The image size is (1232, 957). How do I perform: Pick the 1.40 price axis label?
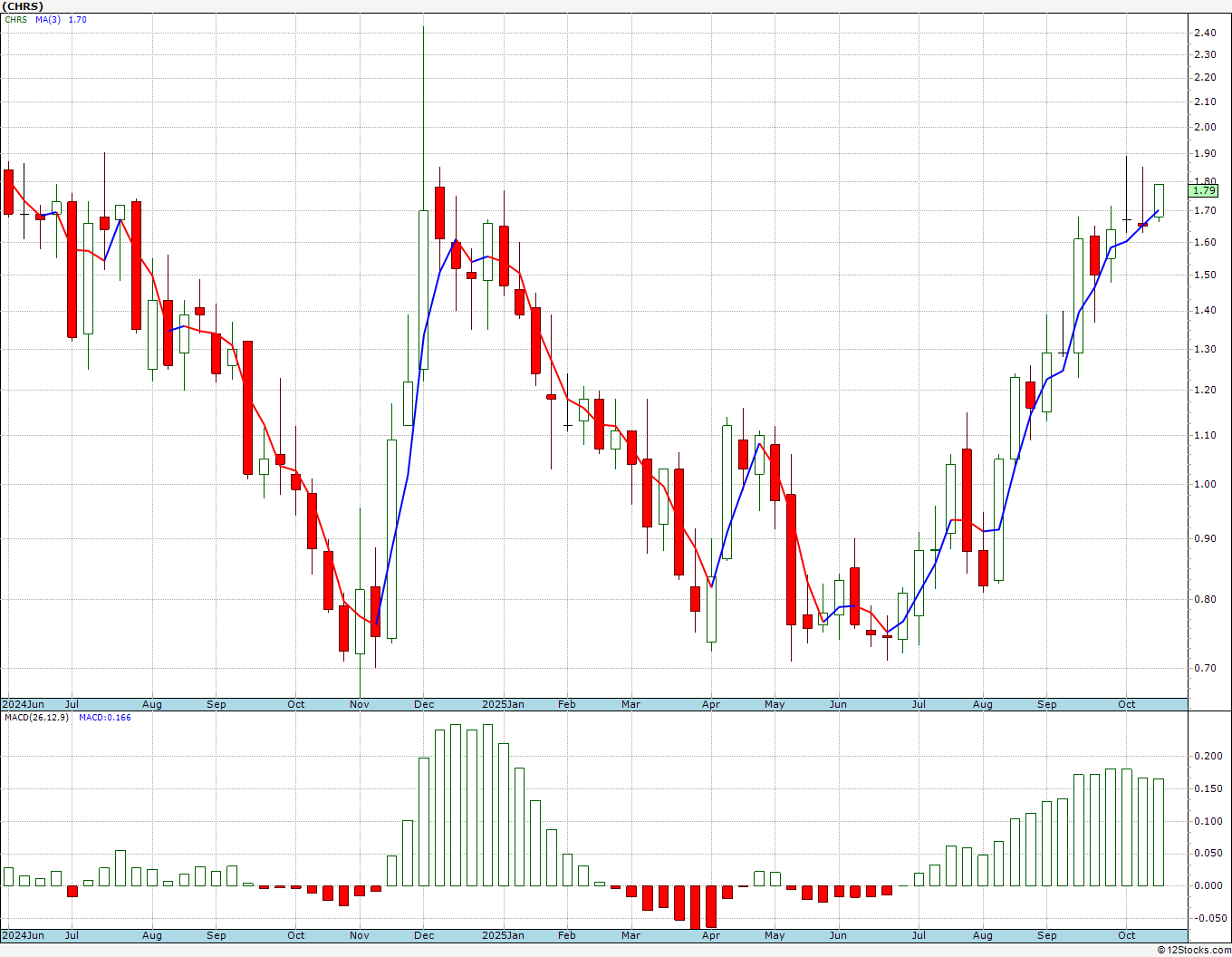click(1205, 310)
